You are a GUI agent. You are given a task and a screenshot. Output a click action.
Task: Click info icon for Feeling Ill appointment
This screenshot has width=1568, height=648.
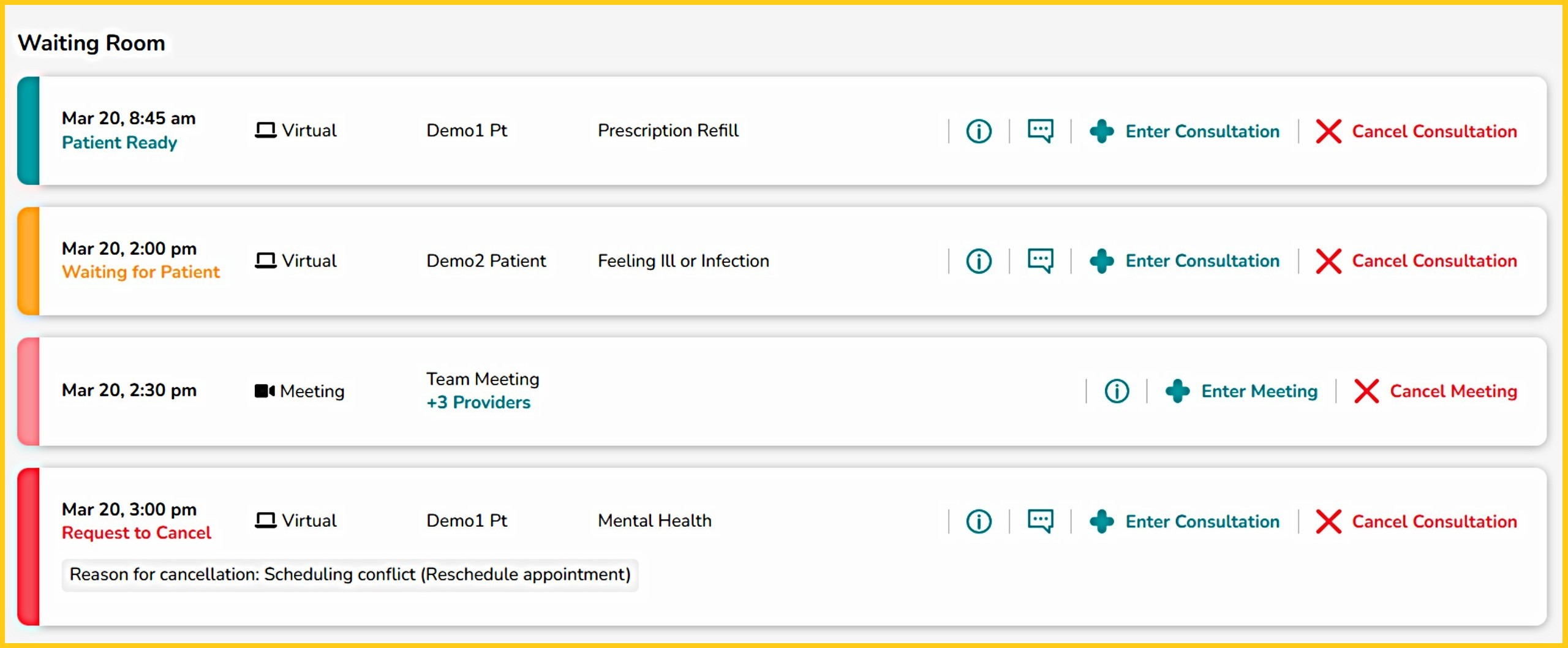(x=978, y=261)
